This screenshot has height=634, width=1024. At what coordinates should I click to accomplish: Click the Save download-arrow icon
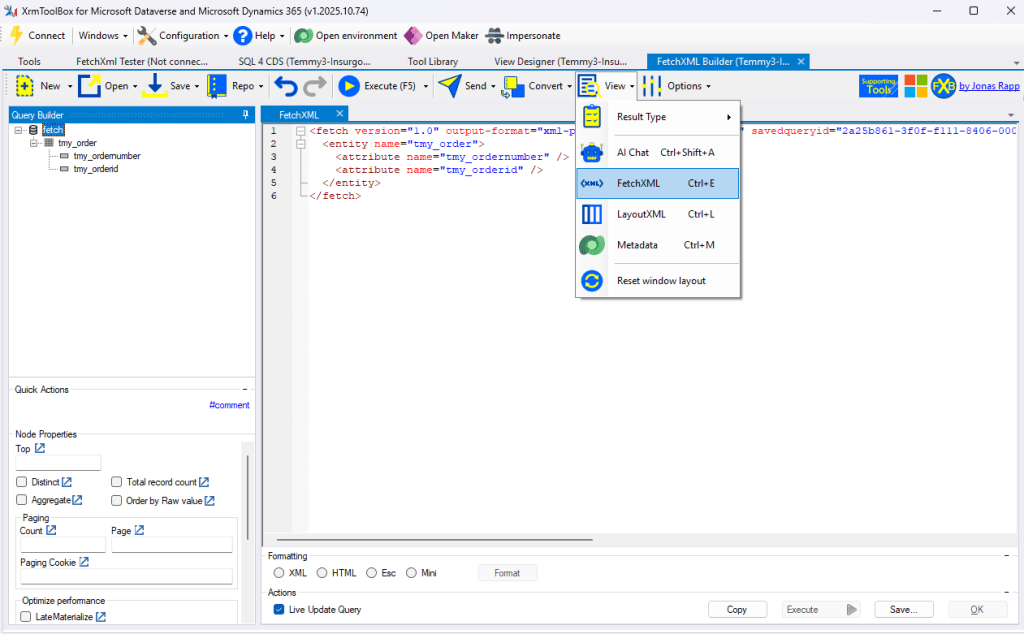155,86
